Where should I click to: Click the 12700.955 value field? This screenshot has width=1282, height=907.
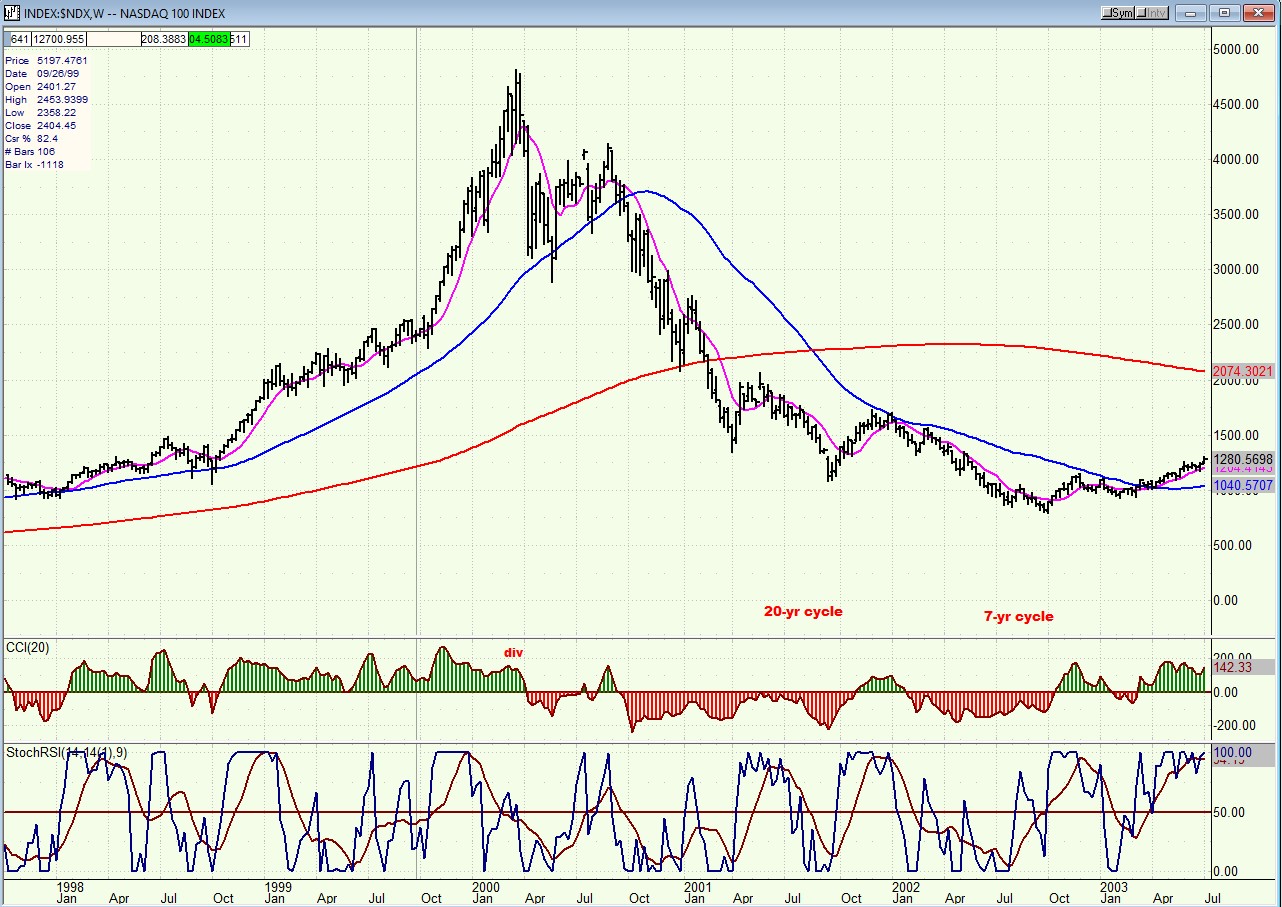tap(60, 39)
